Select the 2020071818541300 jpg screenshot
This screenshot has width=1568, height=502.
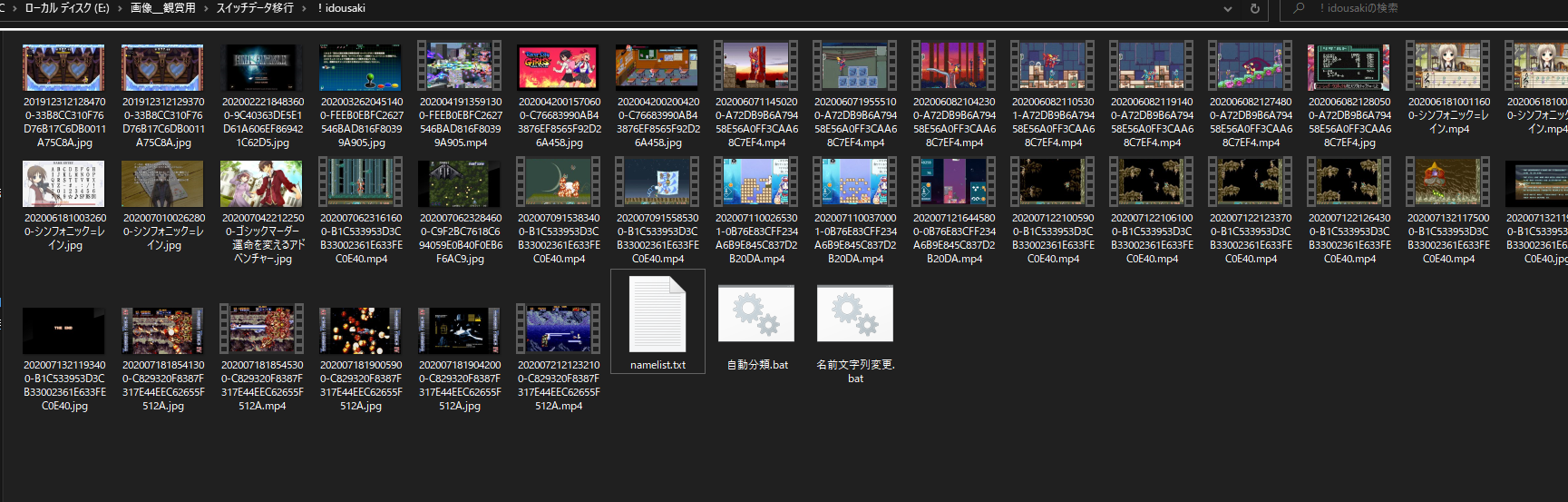(163, 330)
